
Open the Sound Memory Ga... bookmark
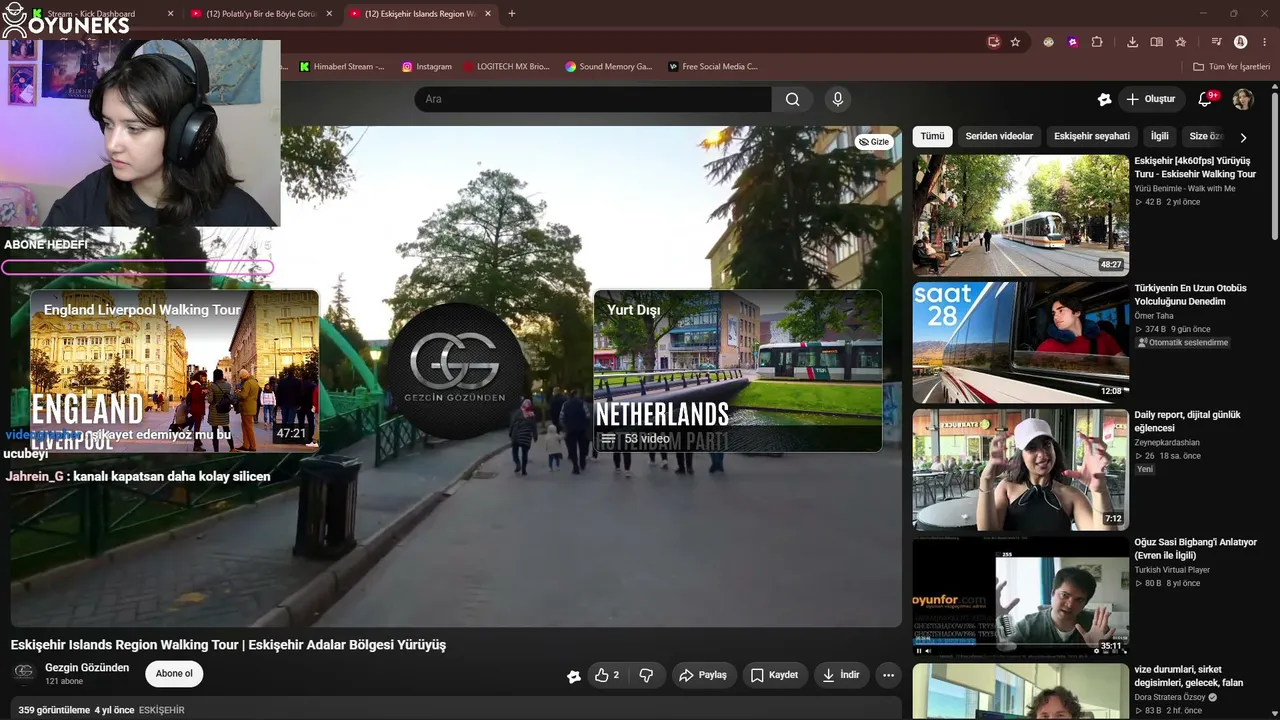(x=608, y=66)
